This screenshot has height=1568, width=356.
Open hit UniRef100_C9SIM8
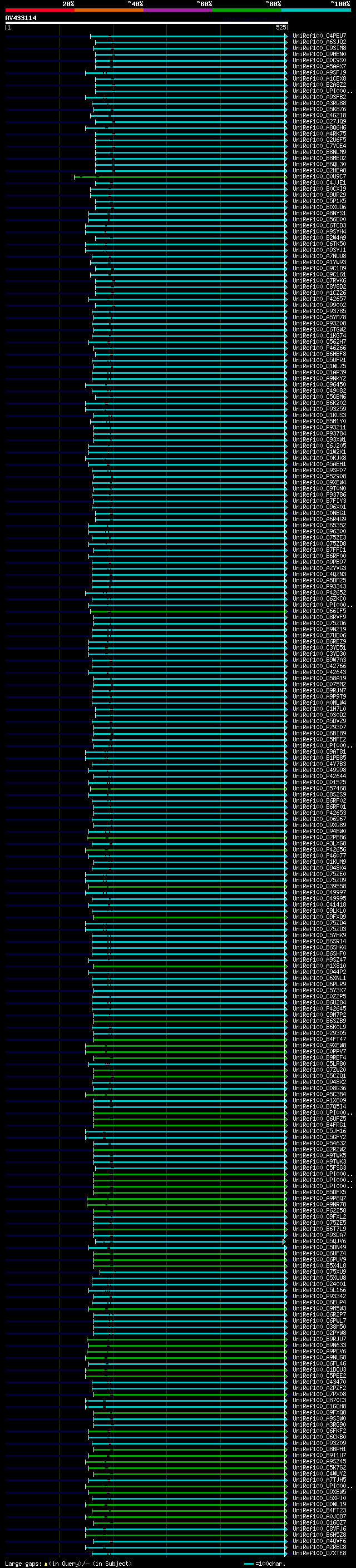pyautogui.click(x=319, y=48)
